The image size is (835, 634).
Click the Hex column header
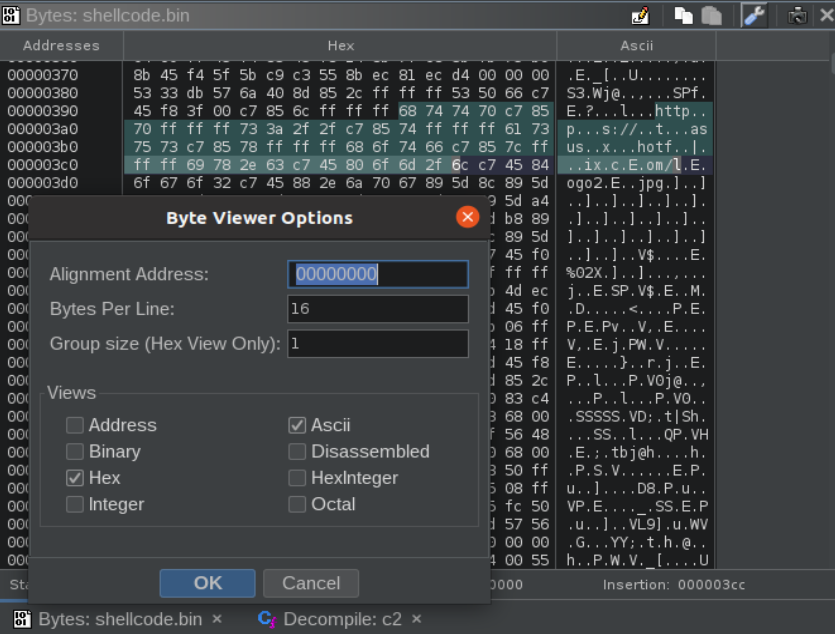340,46
